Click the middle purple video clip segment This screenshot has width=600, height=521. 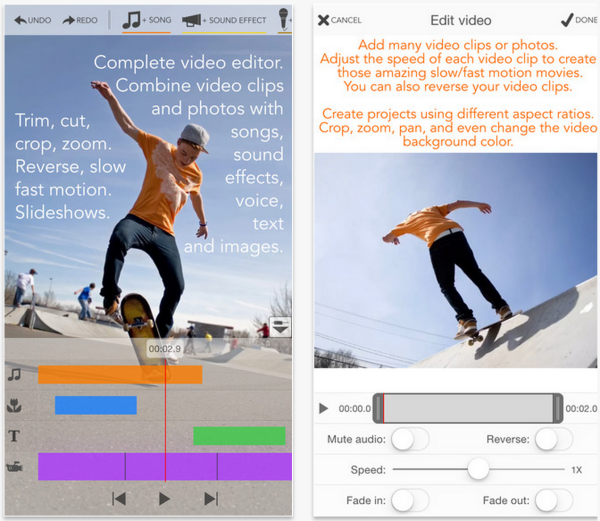click(171, 466)
